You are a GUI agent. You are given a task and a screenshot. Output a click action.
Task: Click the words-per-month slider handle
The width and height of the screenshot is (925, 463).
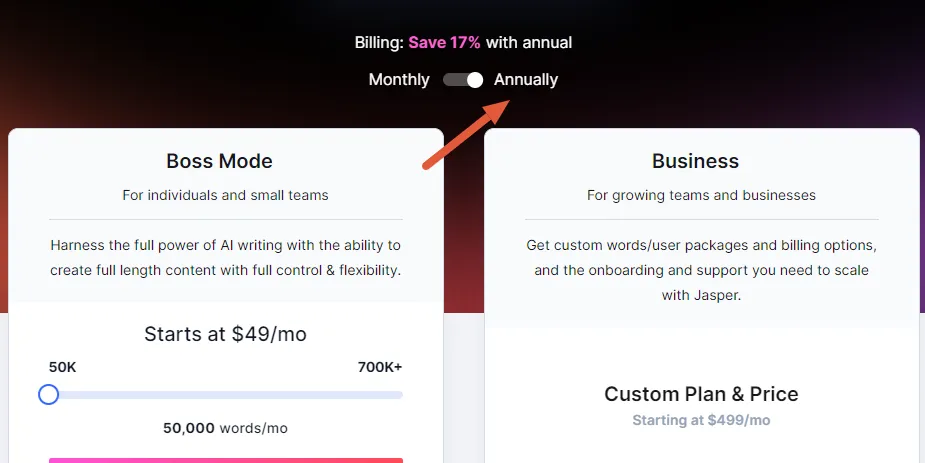click(49, 395)
